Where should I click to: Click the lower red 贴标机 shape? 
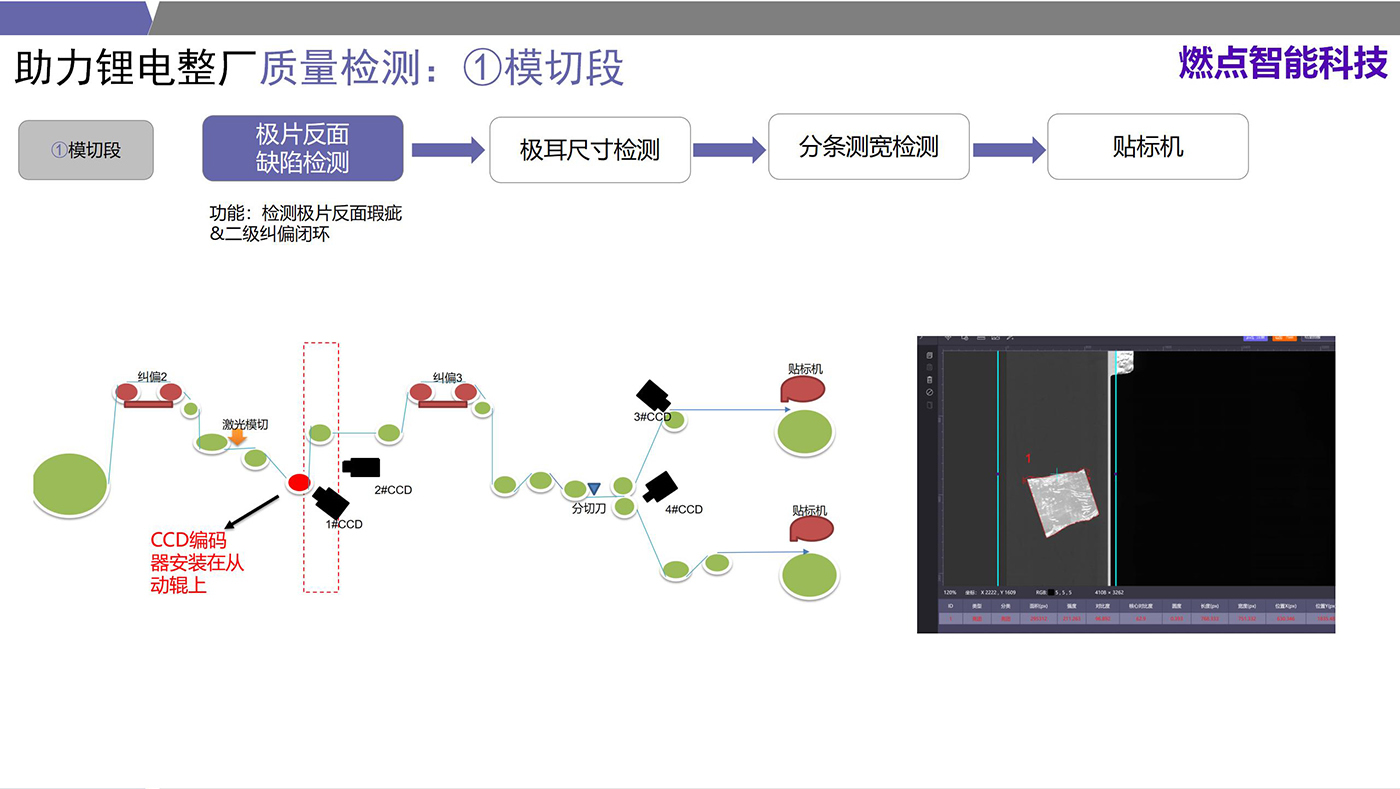pyautogui.click(x=809, y=530)
